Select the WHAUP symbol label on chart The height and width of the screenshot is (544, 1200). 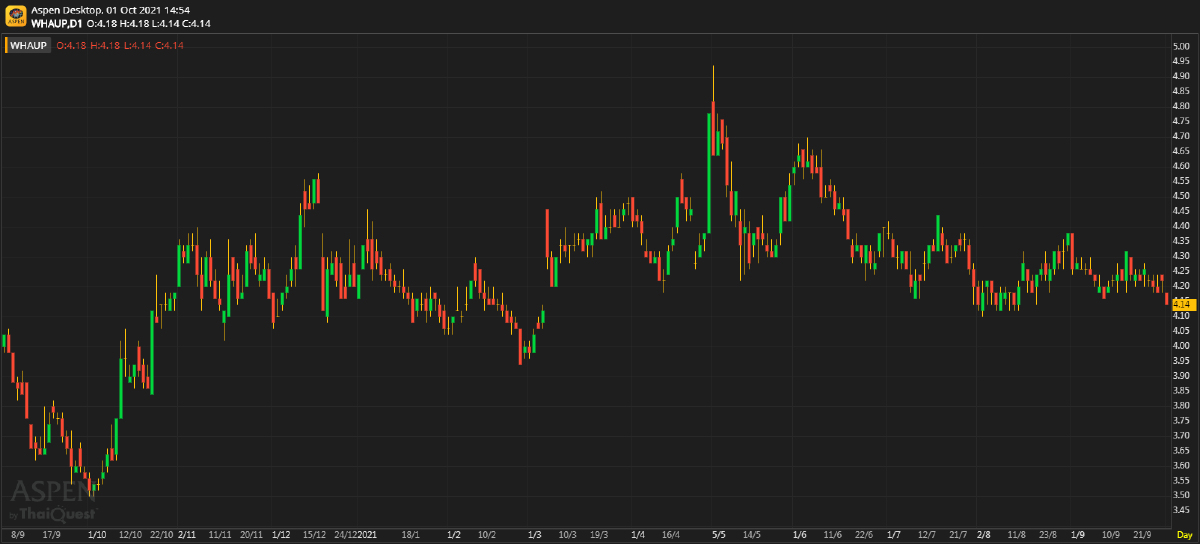pyautogui.click(x=30, y=45)
